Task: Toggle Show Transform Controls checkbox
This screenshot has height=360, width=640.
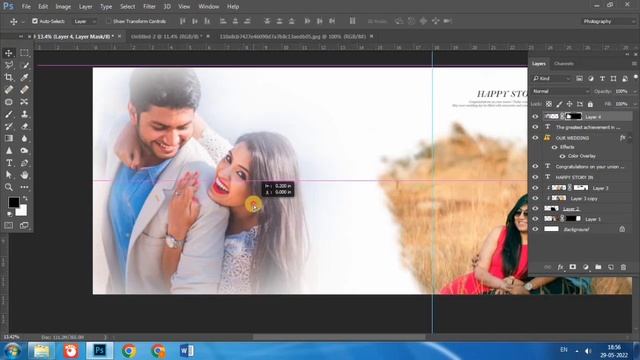Action: tap(108, 21)
